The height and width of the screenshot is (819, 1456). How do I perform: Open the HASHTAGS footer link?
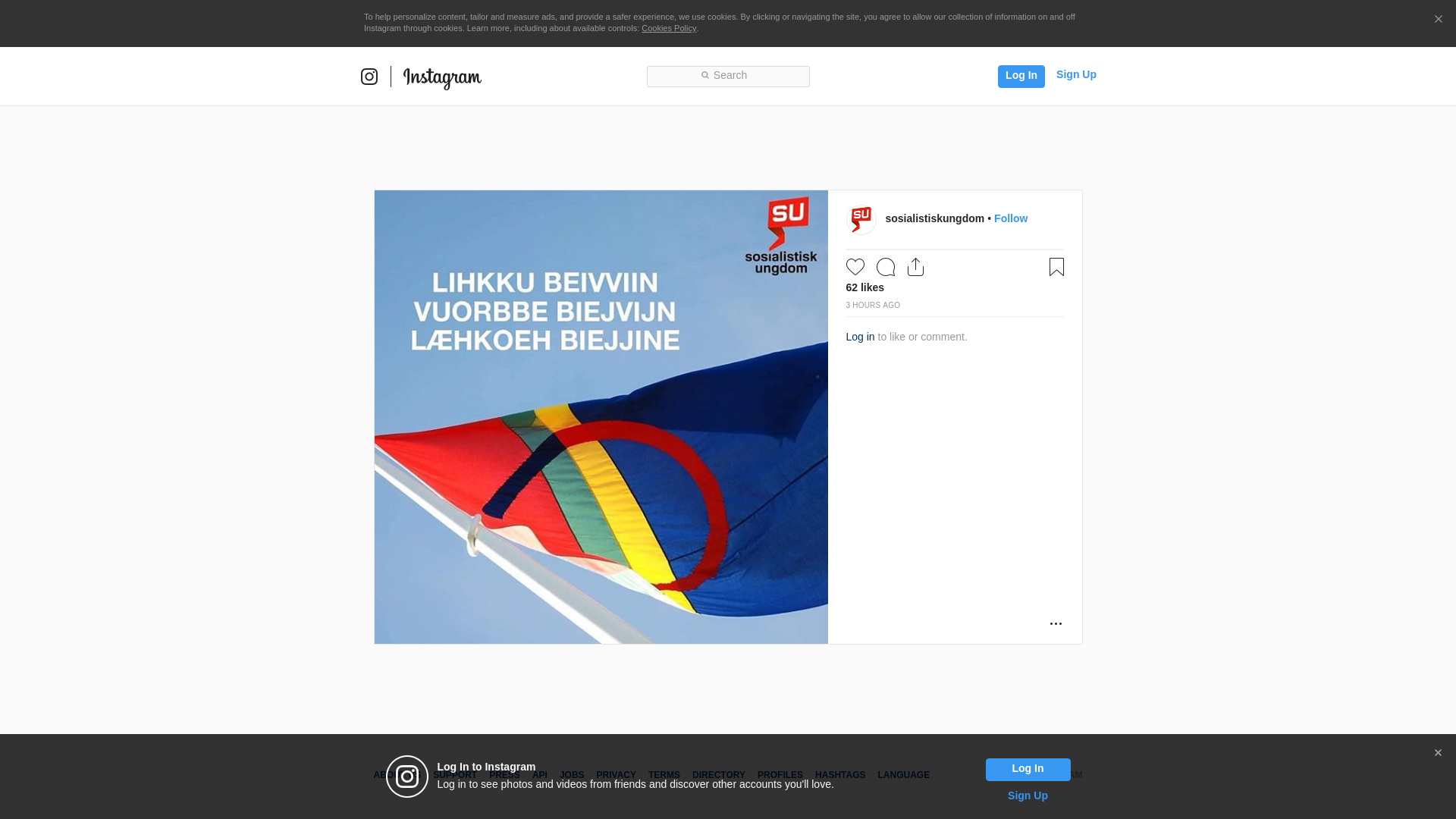(x=840, y=775)
